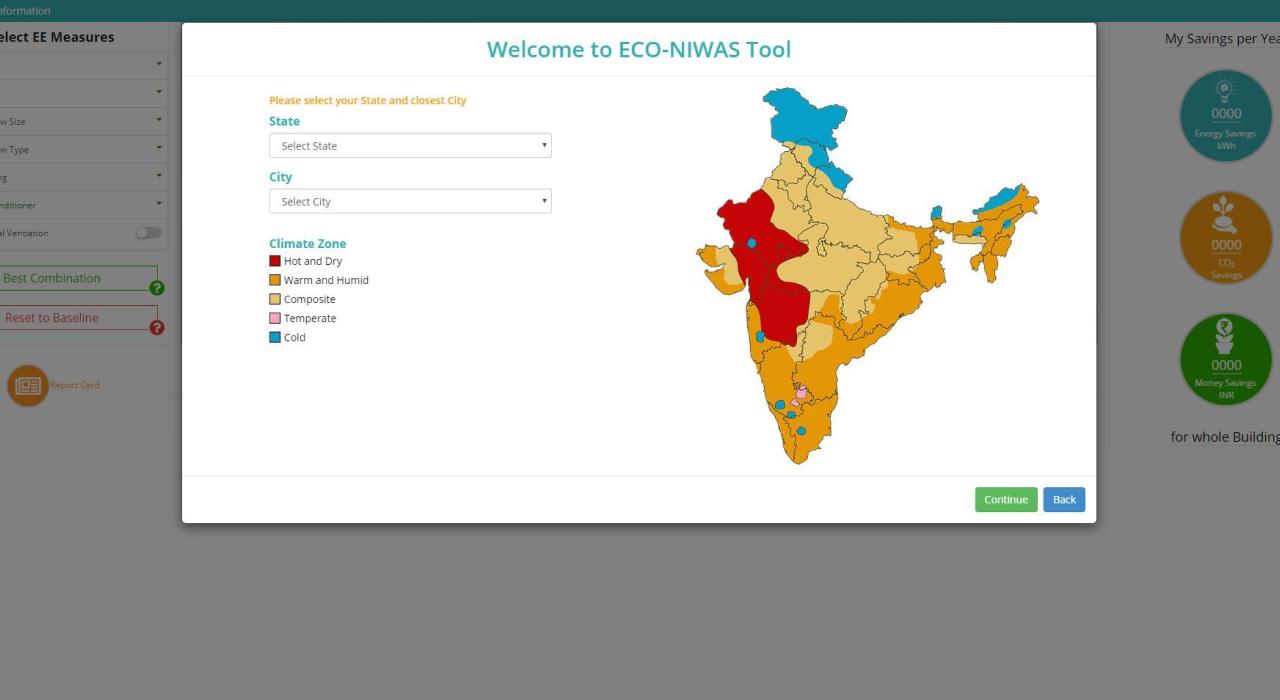The width and height of the screenshot is (1280, 700).
Task: Click the tan Composite legend swatch
Action: coord(275,299)
